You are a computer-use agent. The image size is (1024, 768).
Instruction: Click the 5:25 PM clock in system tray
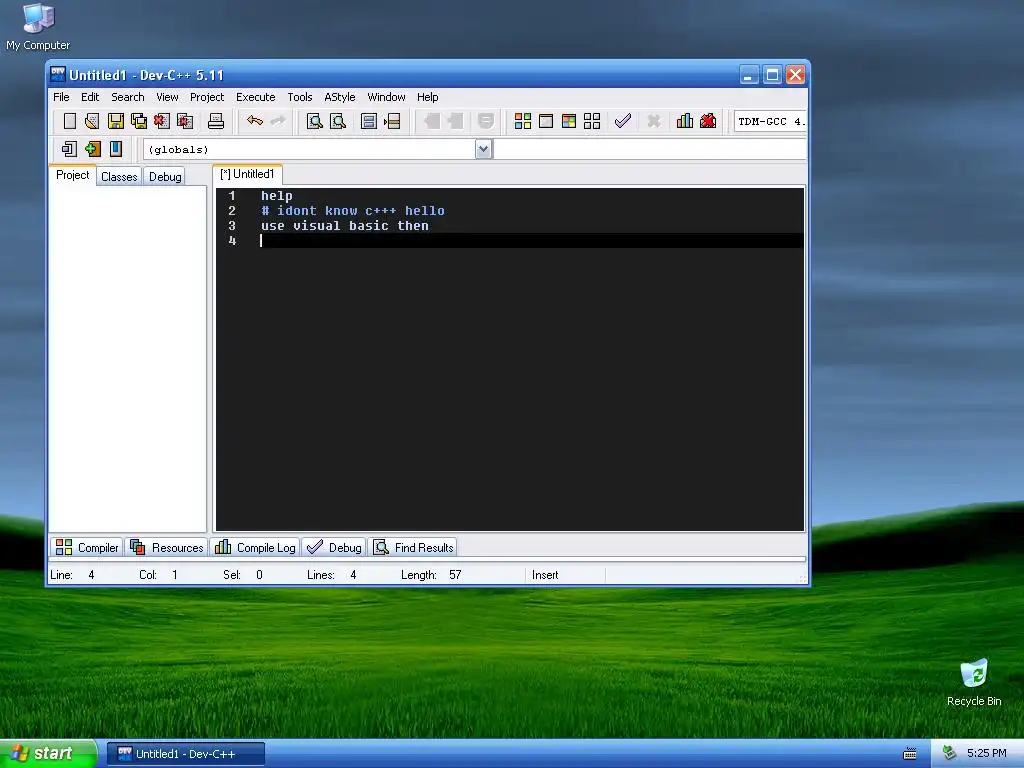tap(987, 754)
